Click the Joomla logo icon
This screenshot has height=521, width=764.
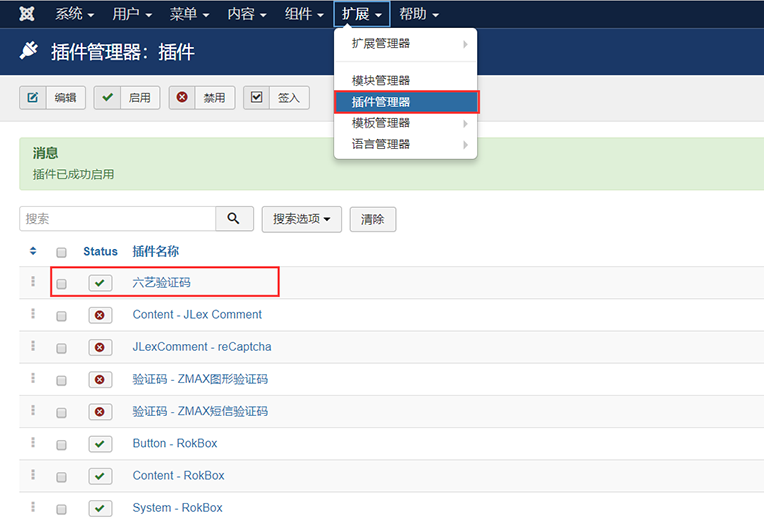[x=27, y=14]
